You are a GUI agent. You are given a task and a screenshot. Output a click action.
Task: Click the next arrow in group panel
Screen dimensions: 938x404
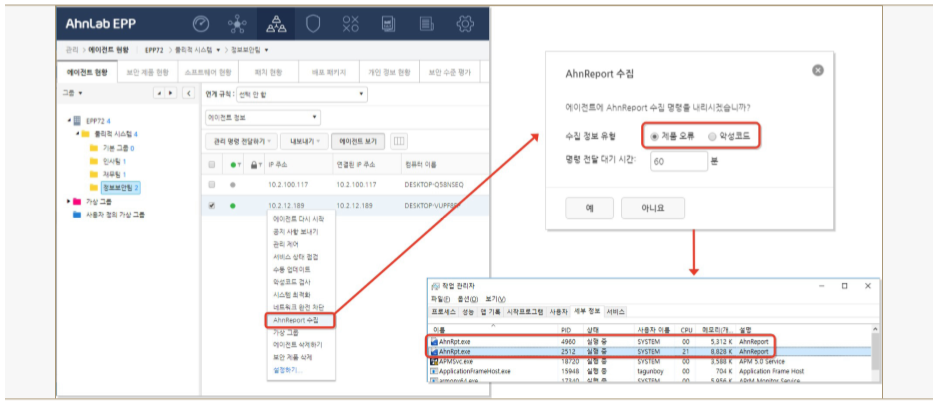(171, 93)
